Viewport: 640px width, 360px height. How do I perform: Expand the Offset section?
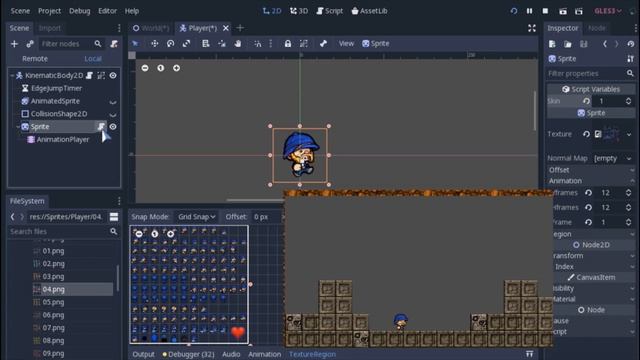[591, 170]
